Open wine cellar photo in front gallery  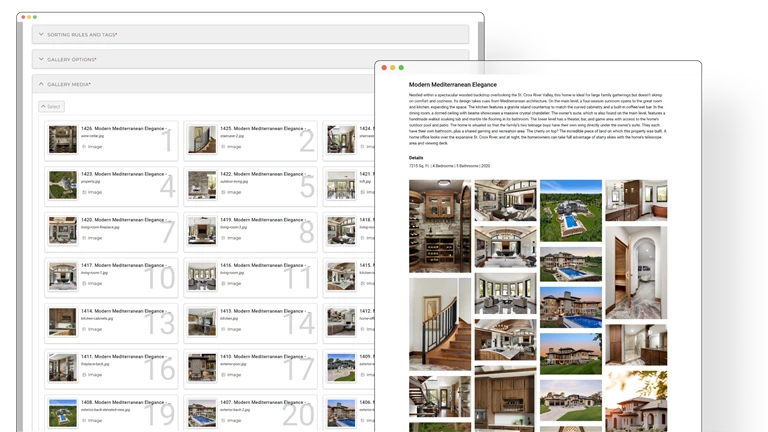point(440,226)
